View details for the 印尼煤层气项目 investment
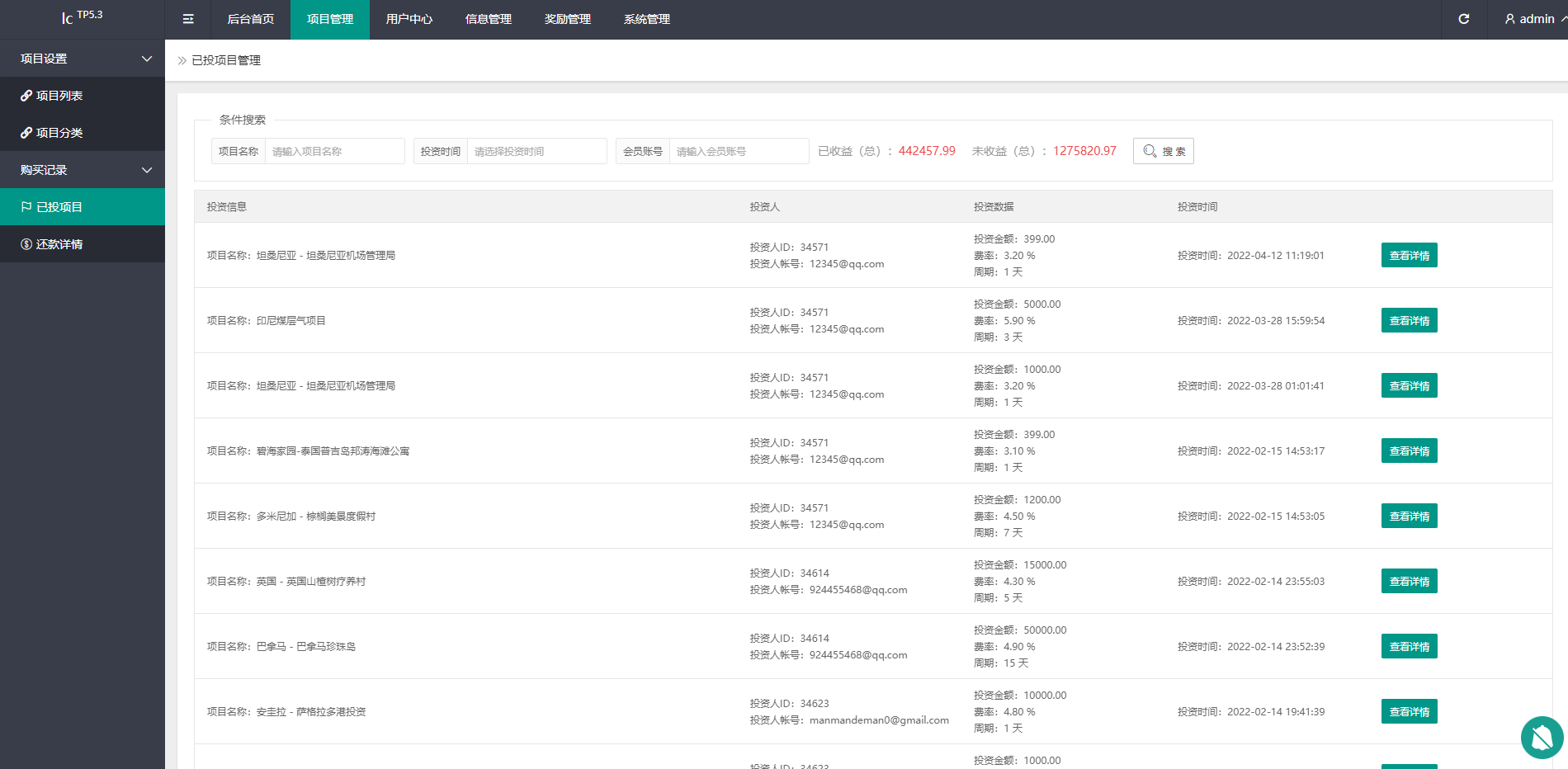The height and width of the screenshot is (769, 1568). 1409,320
